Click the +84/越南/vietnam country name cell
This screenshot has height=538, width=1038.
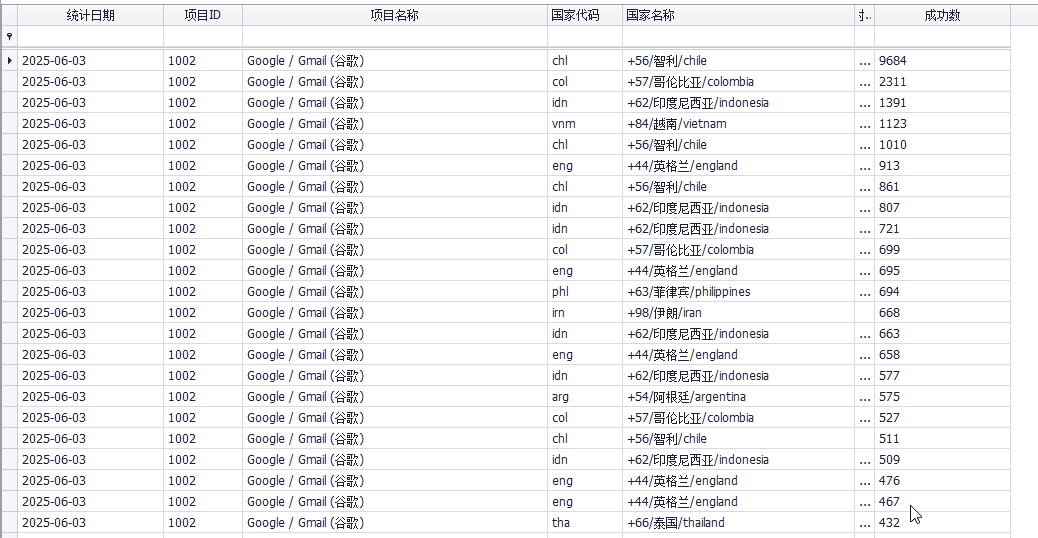click(x=738, y=124)
